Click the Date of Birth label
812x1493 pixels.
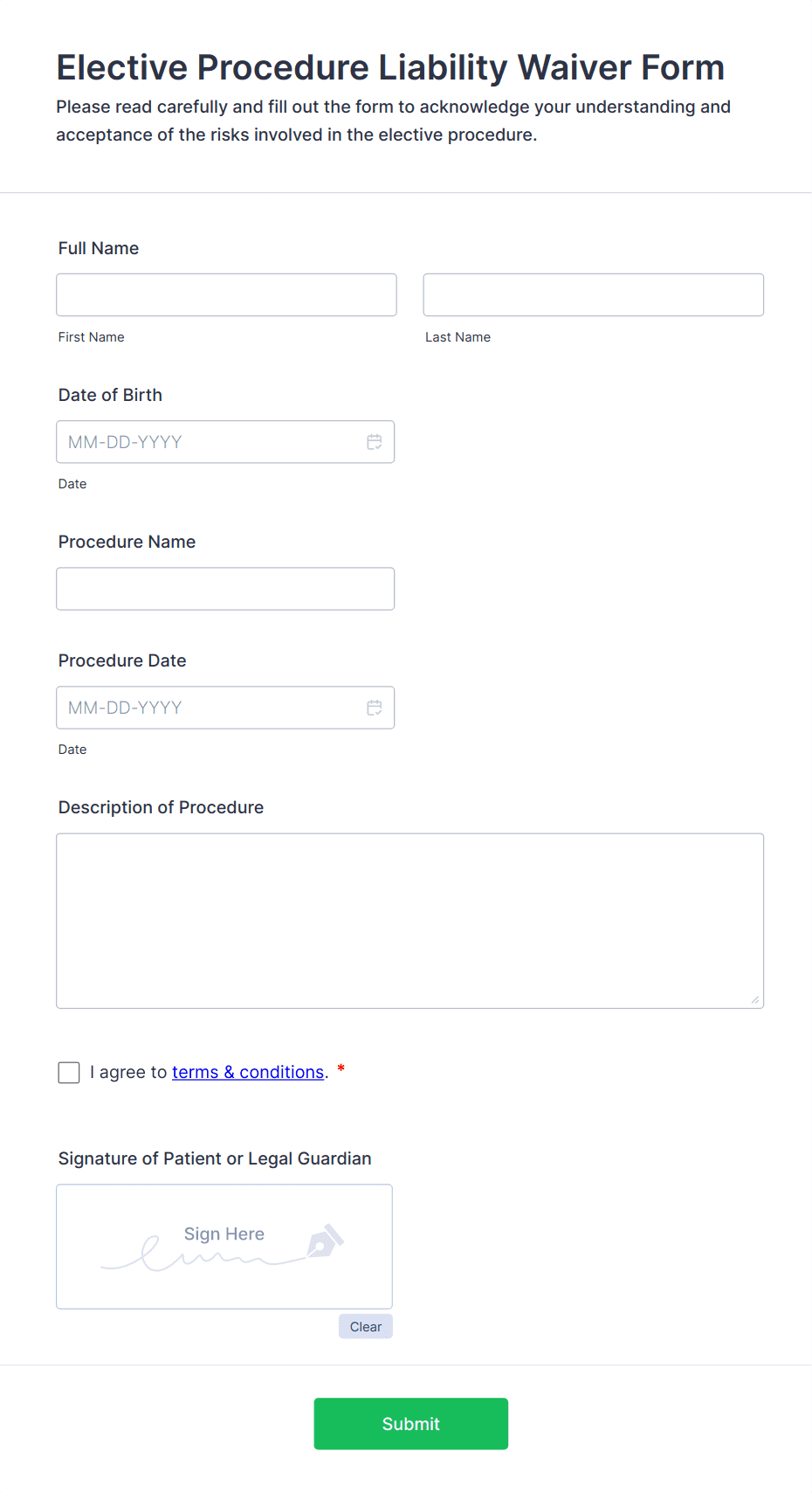pos(110,395)
